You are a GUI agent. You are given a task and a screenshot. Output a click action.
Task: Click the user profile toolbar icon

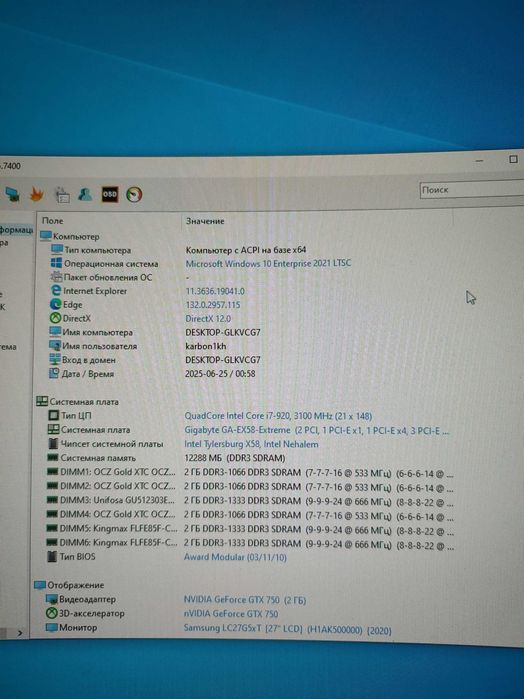click(85, 194)
